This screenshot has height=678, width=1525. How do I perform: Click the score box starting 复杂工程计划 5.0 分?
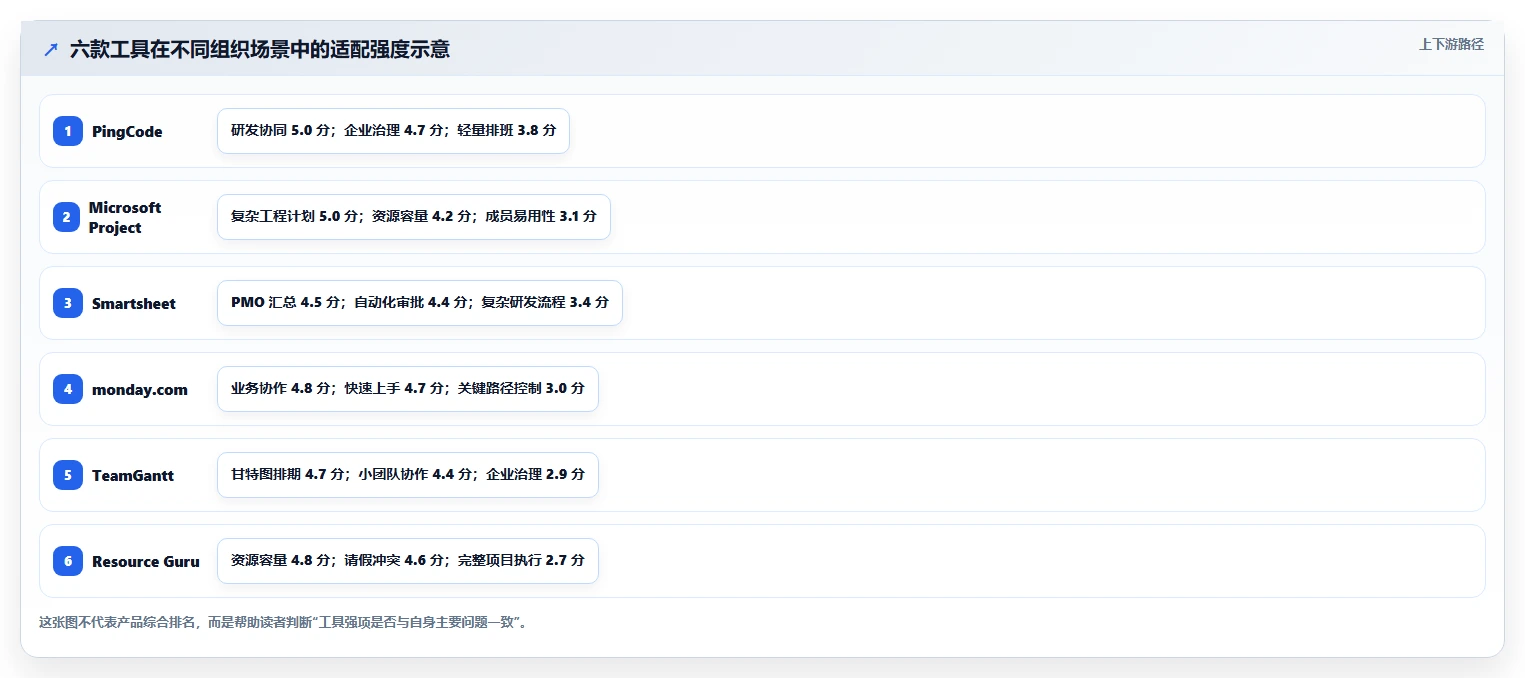pos(413,217)
